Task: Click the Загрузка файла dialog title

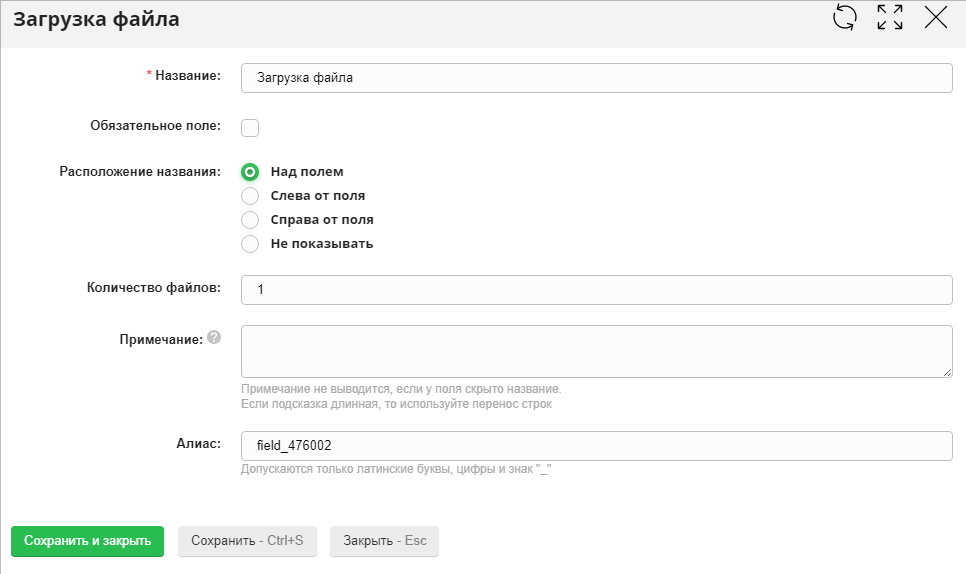Action: (96, 18)
